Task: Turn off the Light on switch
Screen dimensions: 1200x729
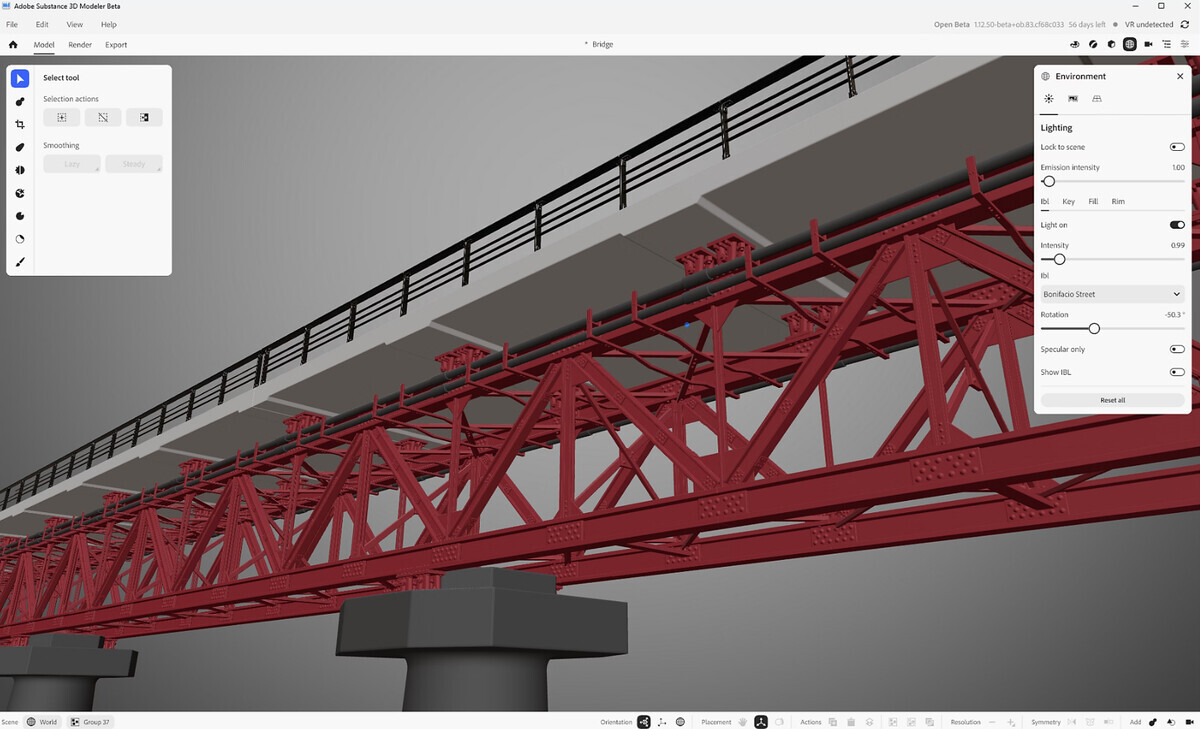Action: (1177, 225)
